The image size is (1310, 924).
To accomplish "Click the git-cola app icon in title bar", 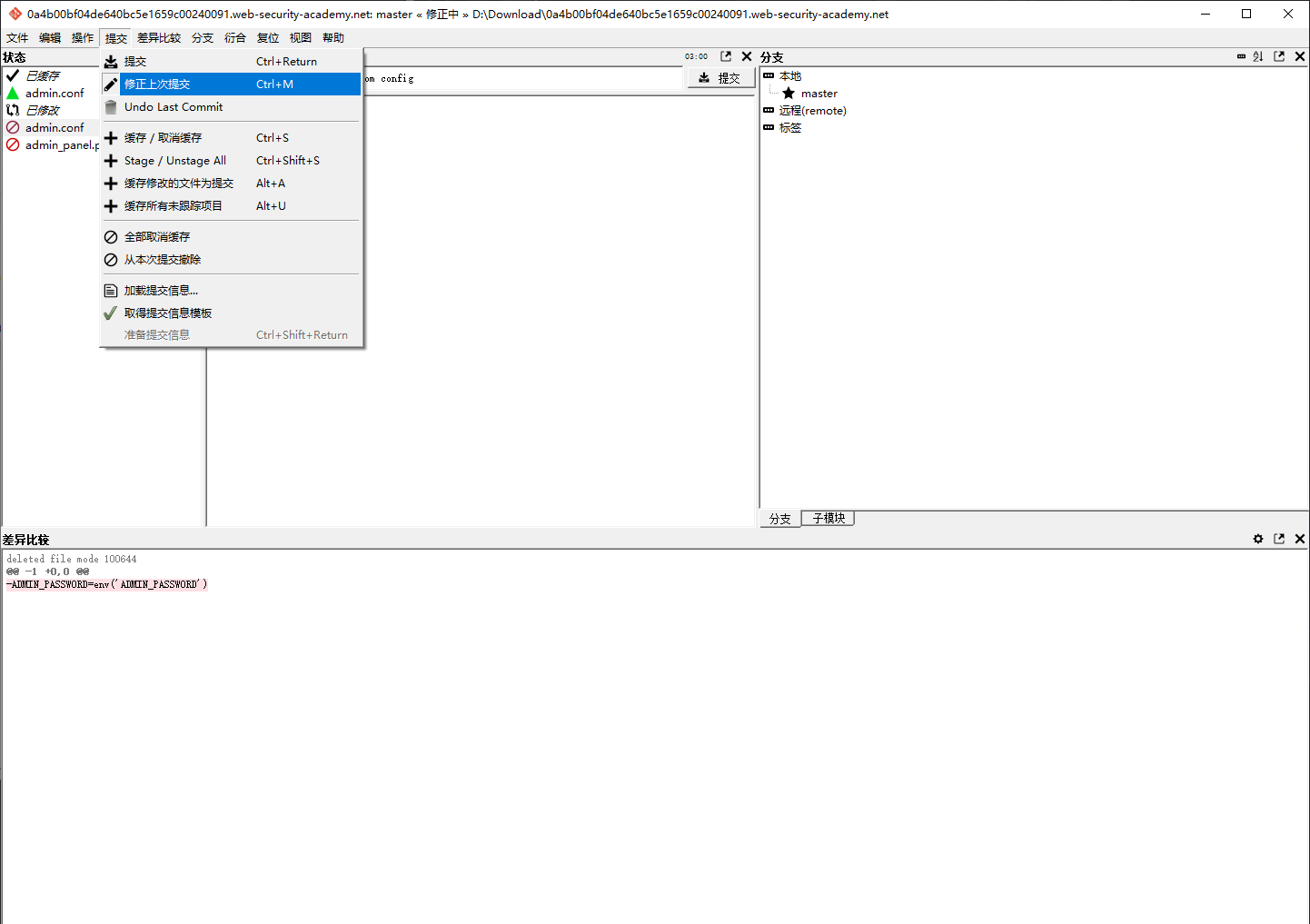I will [x=15, y=14].
